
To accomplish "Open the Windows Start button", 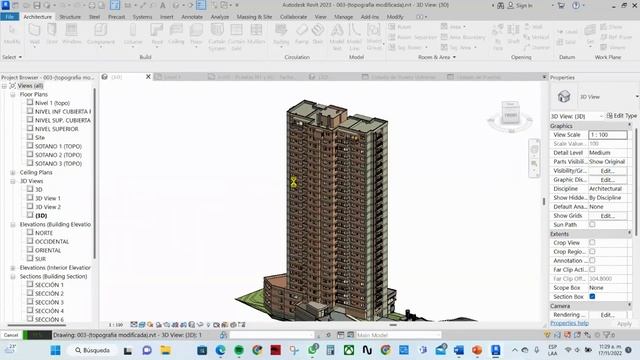I will (56, 350).
